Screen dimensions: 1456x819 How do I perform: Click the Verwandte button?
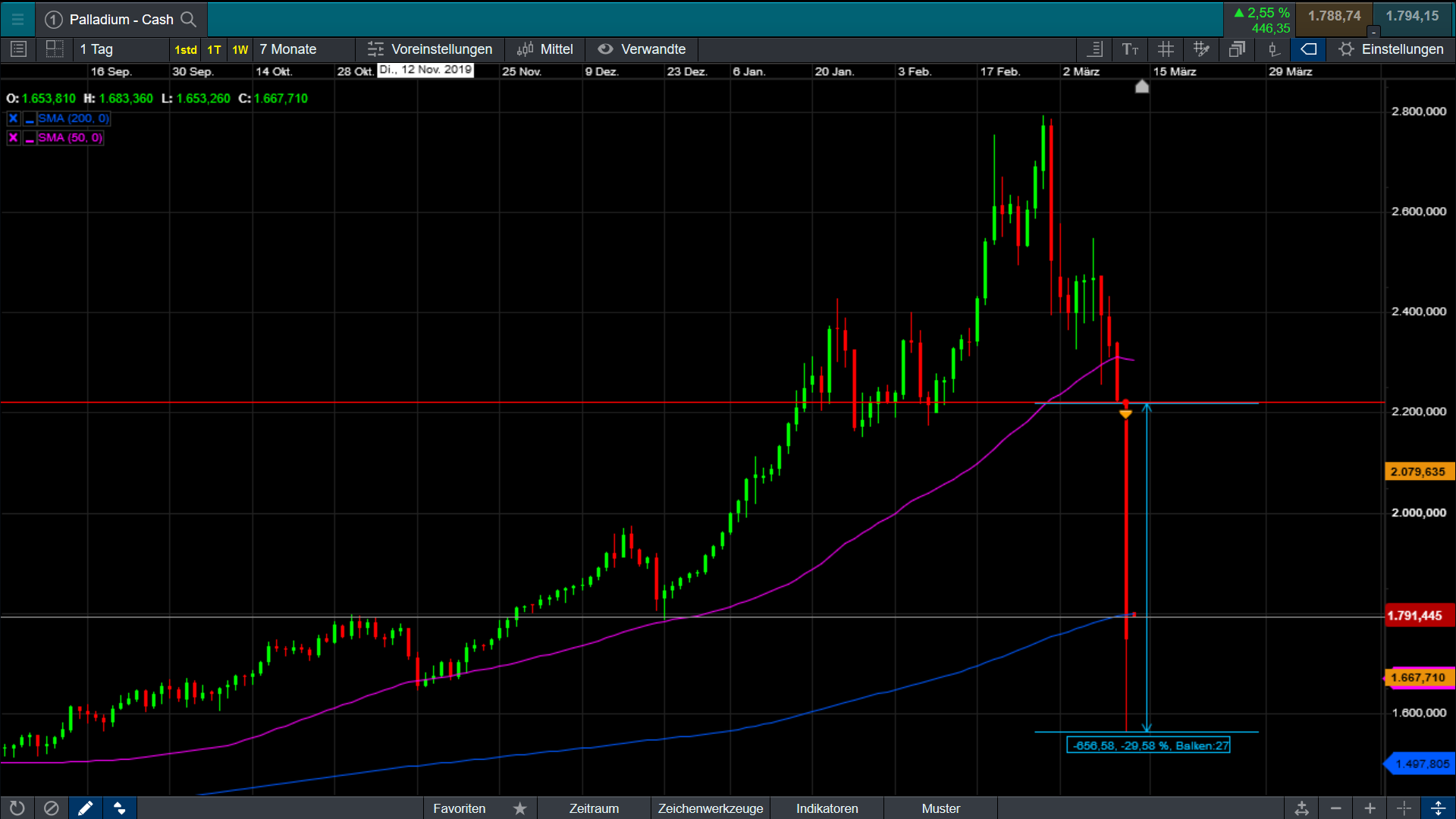[642, 49]
